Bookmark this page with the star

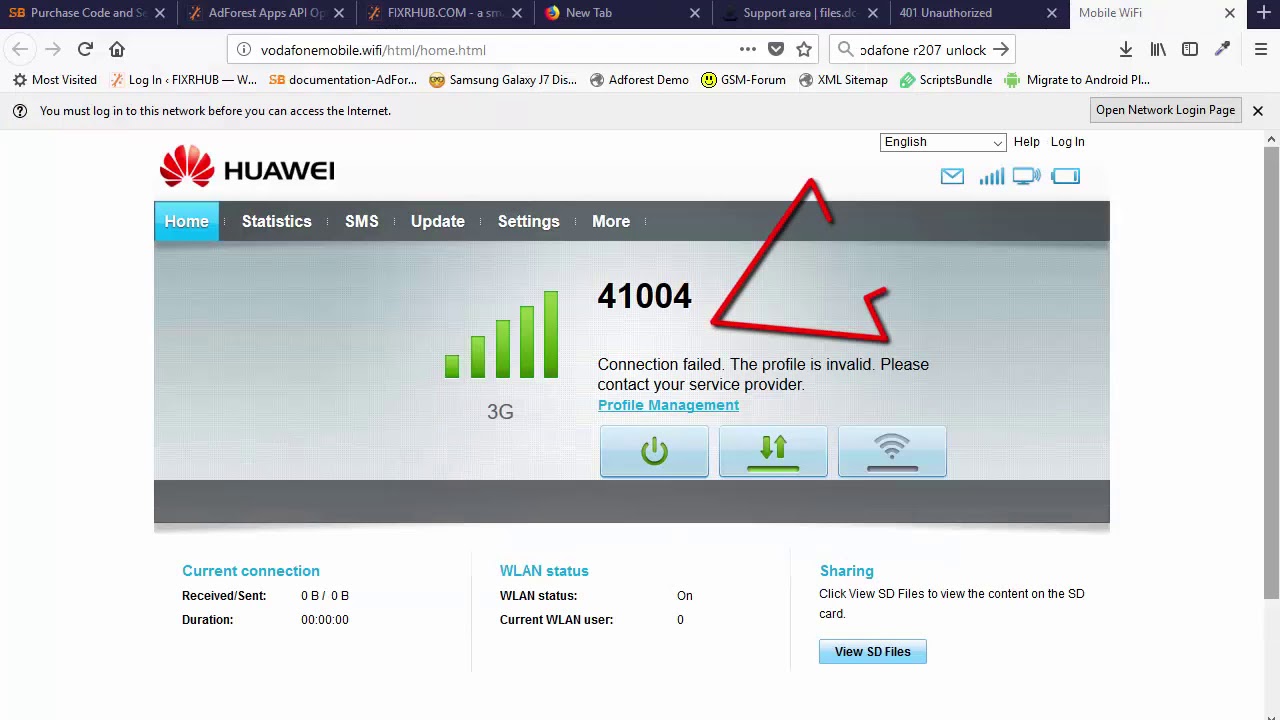(x=804, y=50)
